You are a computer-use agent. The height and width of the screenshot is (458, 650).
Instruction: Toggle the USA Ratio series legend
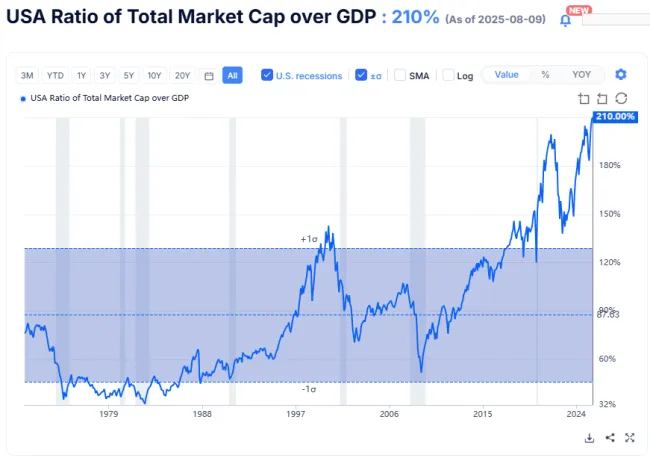click(105, 98)
